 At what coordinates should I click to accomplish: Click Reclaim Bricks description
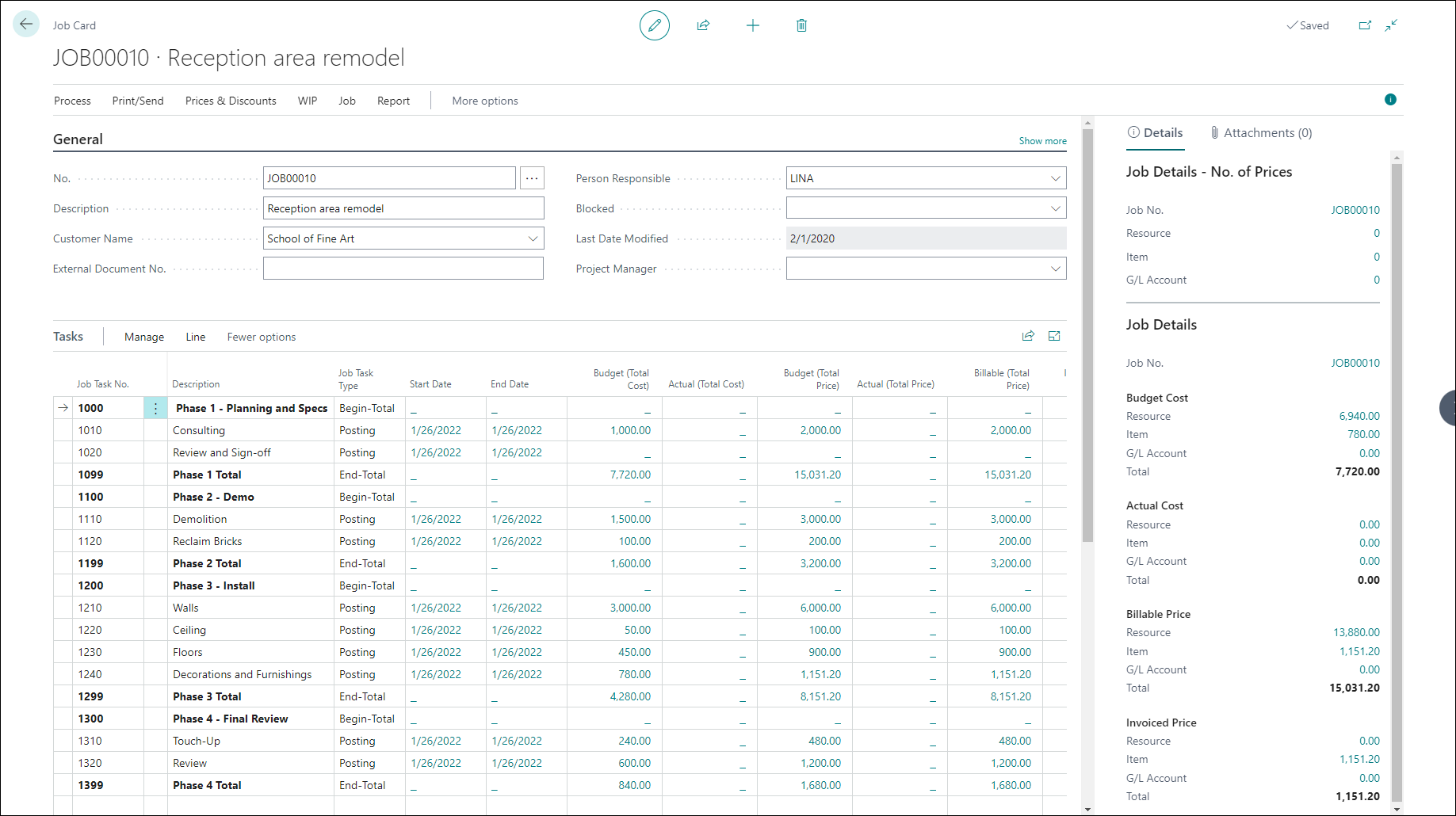[x=208, y=541]
